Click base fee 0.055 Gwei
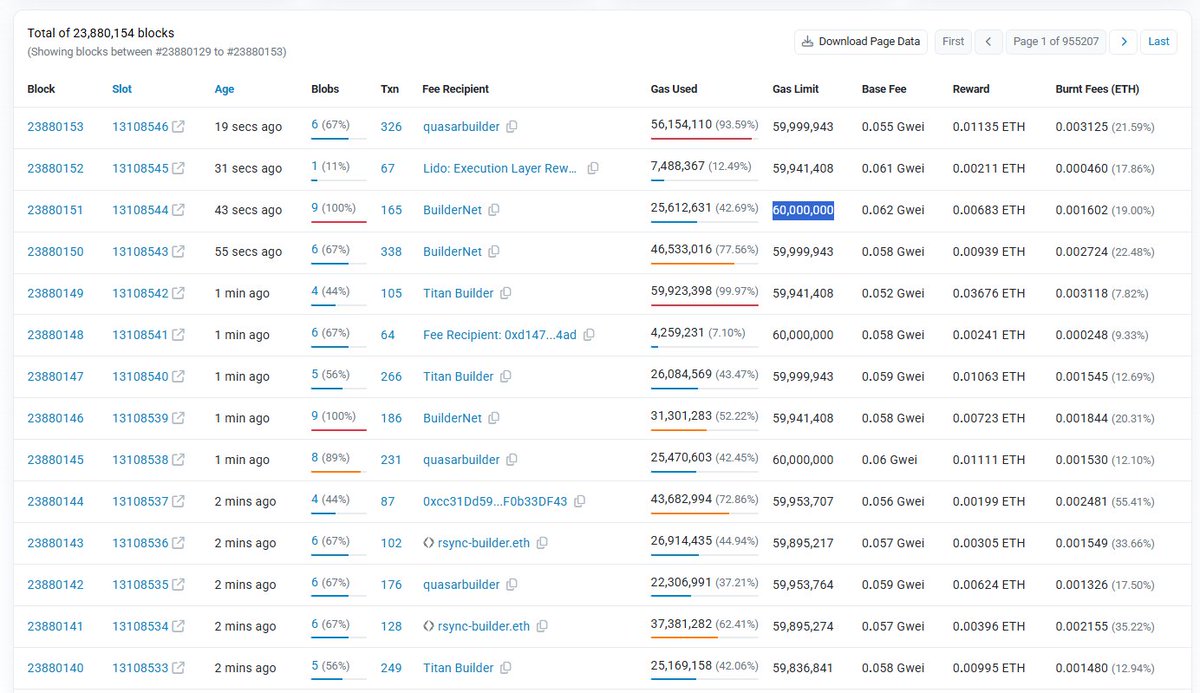 (893, 127)
